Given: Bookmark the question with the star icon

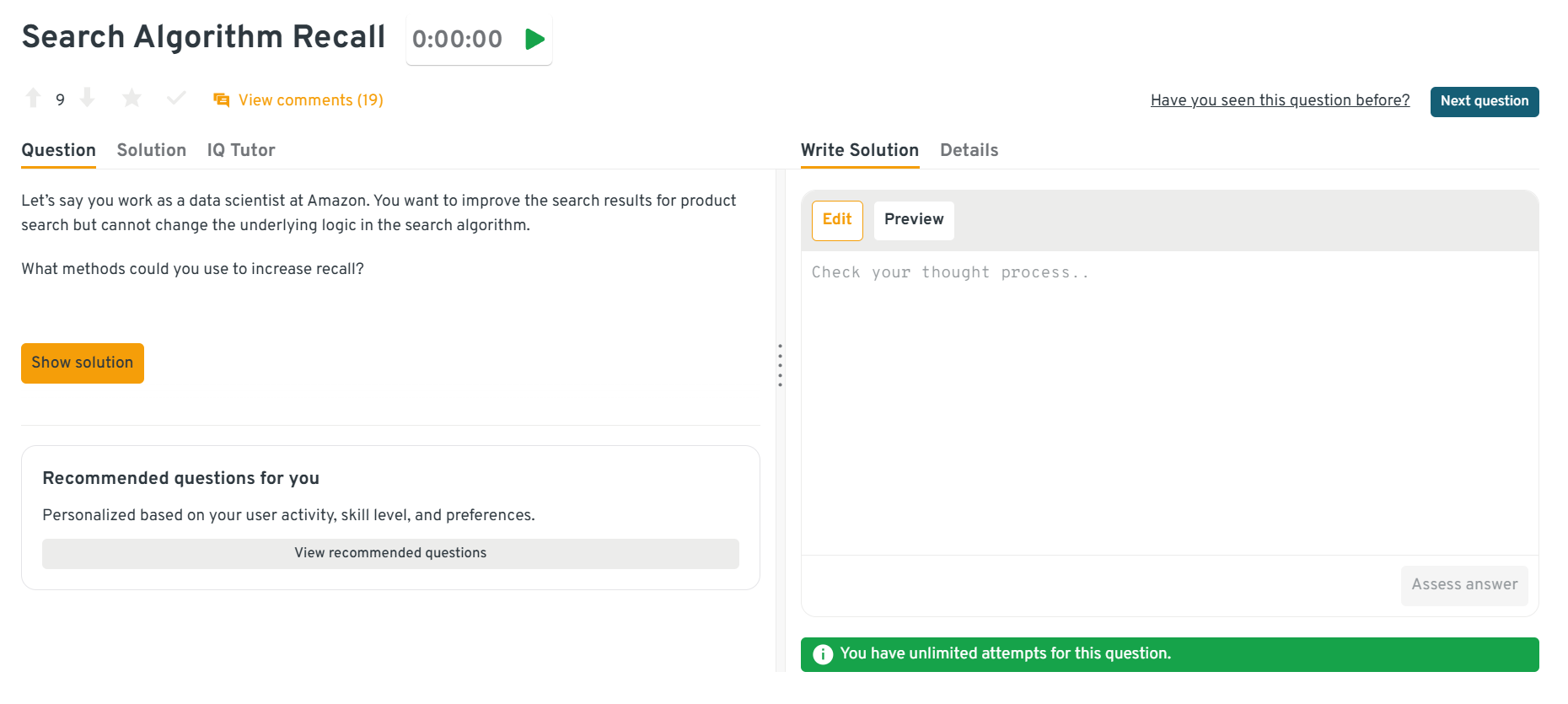Looking at the screenshot, I should (x=132, y=99).
